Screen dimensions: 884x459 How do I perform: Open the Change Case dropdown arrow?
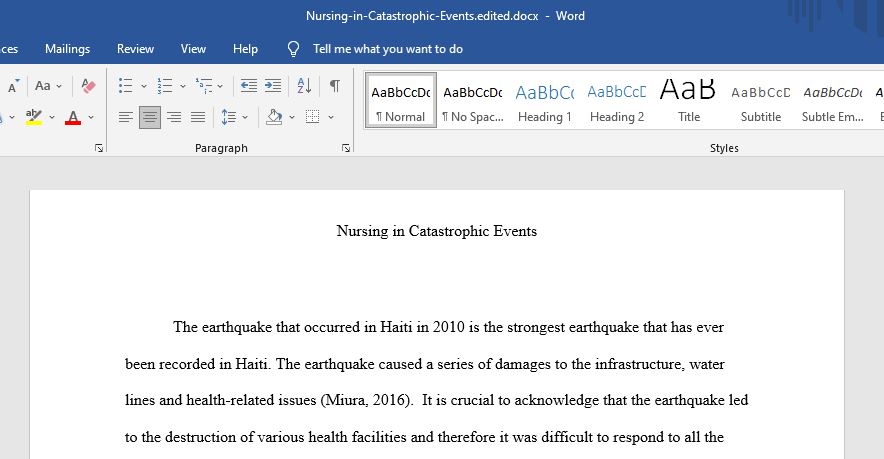click(x=59, y=86)
